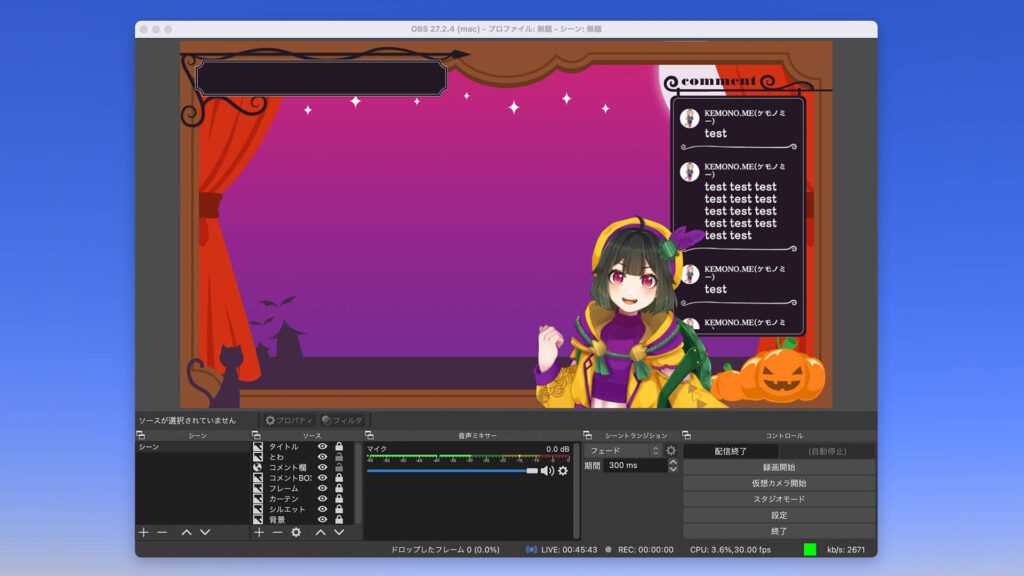Click the scene transition gear icon
Image resolution: width=1024 pixels, height=576 pixels.
671,450
